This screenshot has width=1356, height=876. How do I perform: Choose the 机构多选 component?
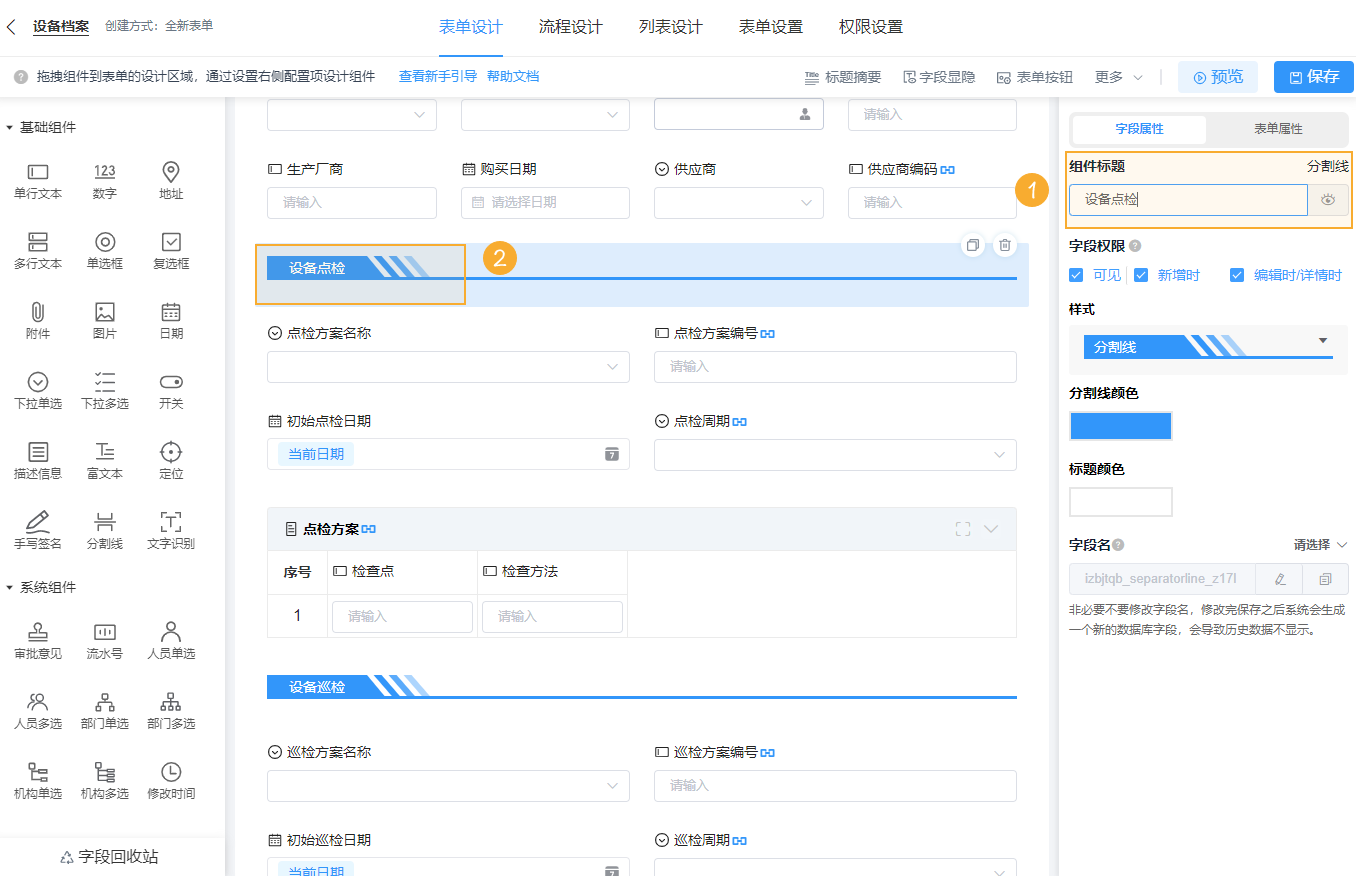[x=104, y=780]
